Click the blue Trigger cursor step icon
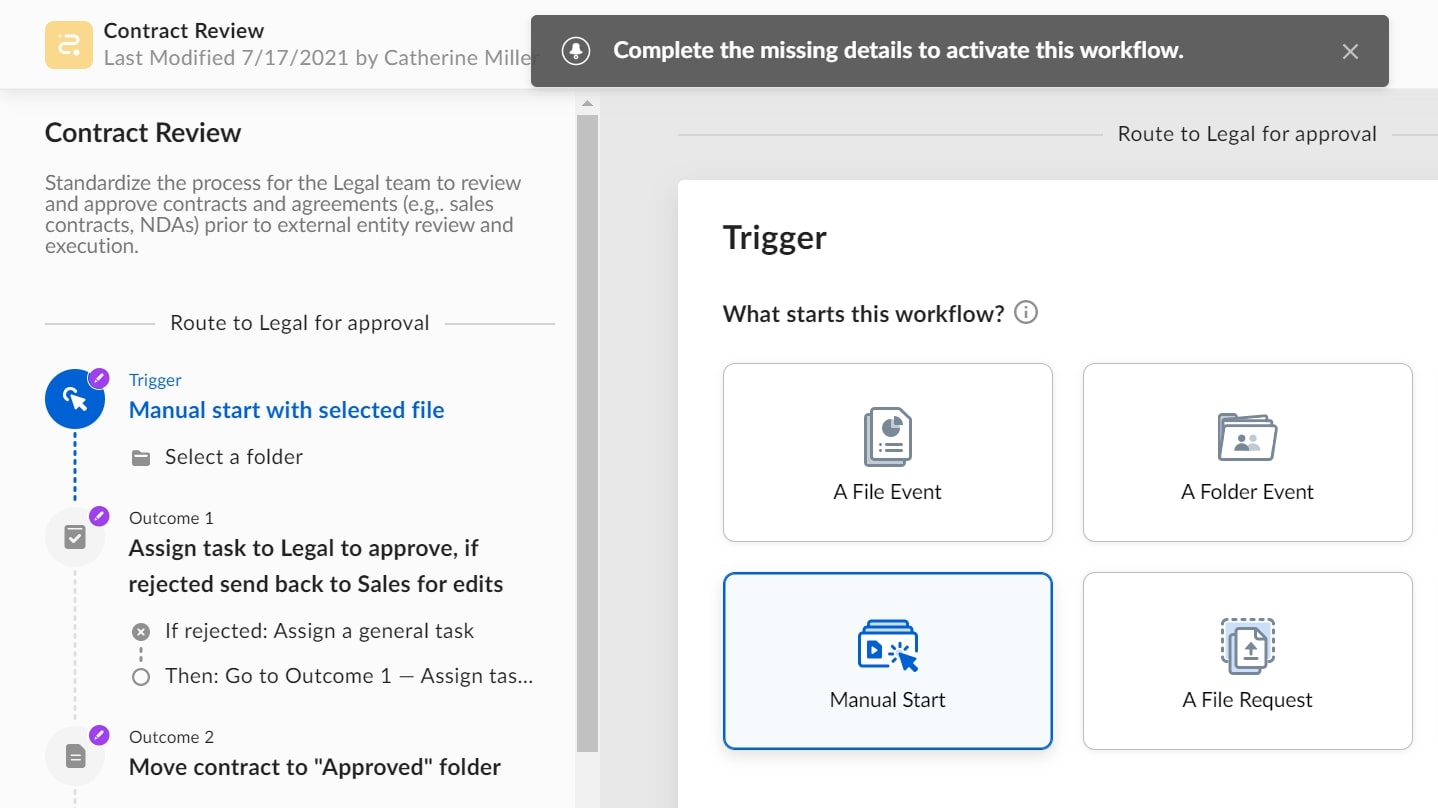Image resolution: width=1438 pixels, height=808 pixels. 75,399
